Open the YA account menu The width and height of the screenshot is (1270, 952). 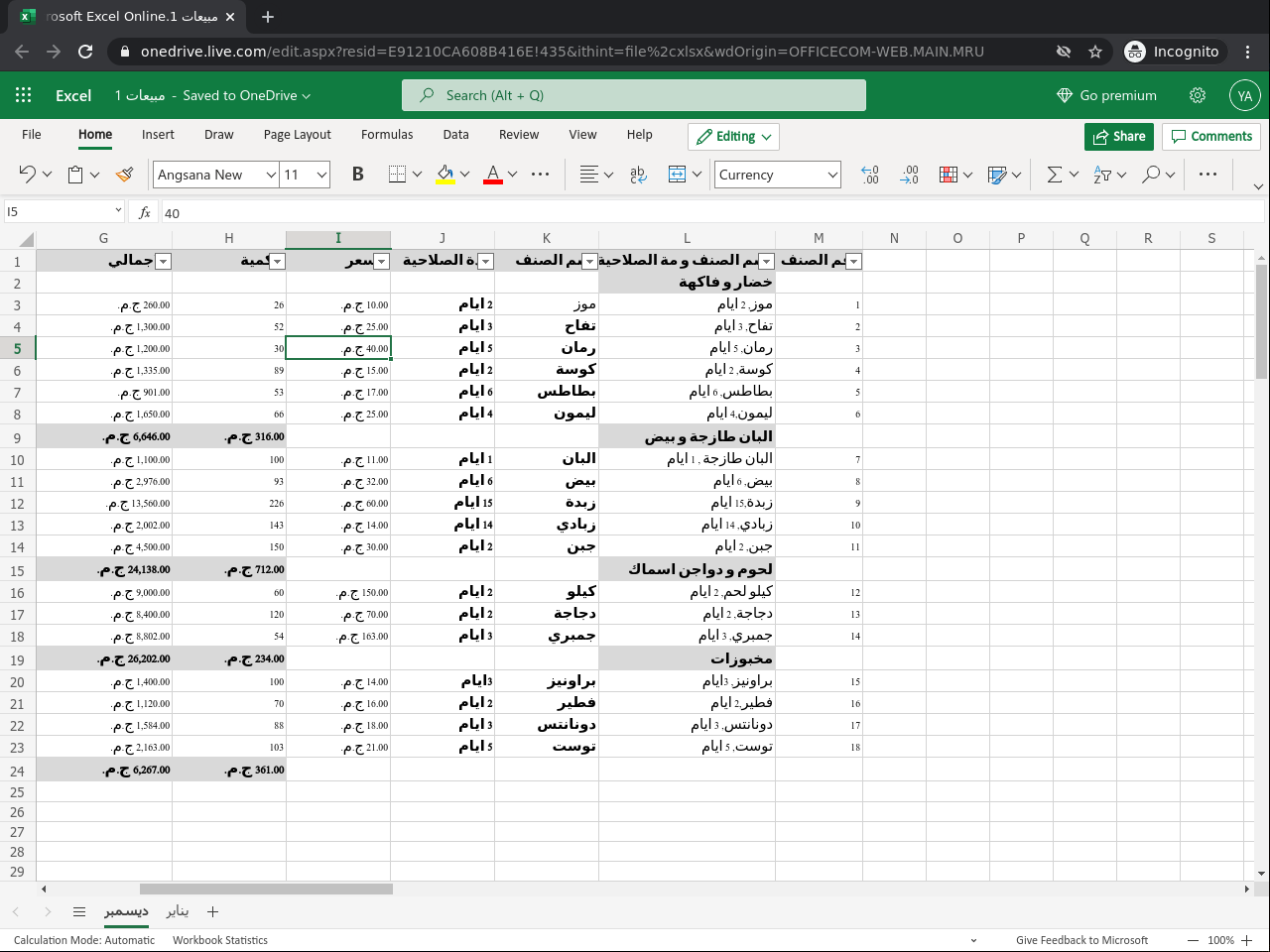(1245, 95)
